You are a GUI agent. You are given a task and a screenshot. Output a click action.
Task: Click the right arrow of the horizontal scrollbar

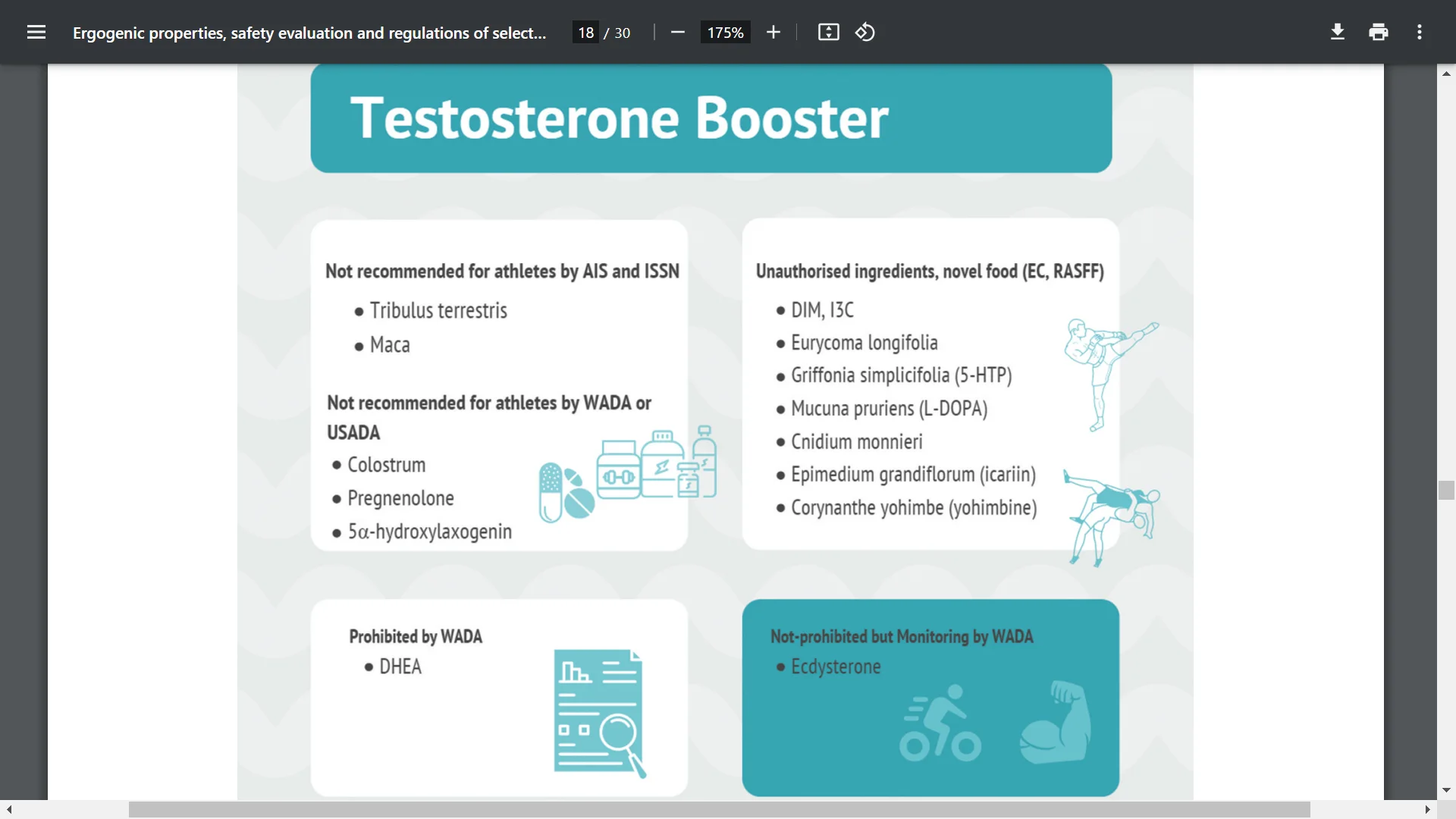point(1429,809)
